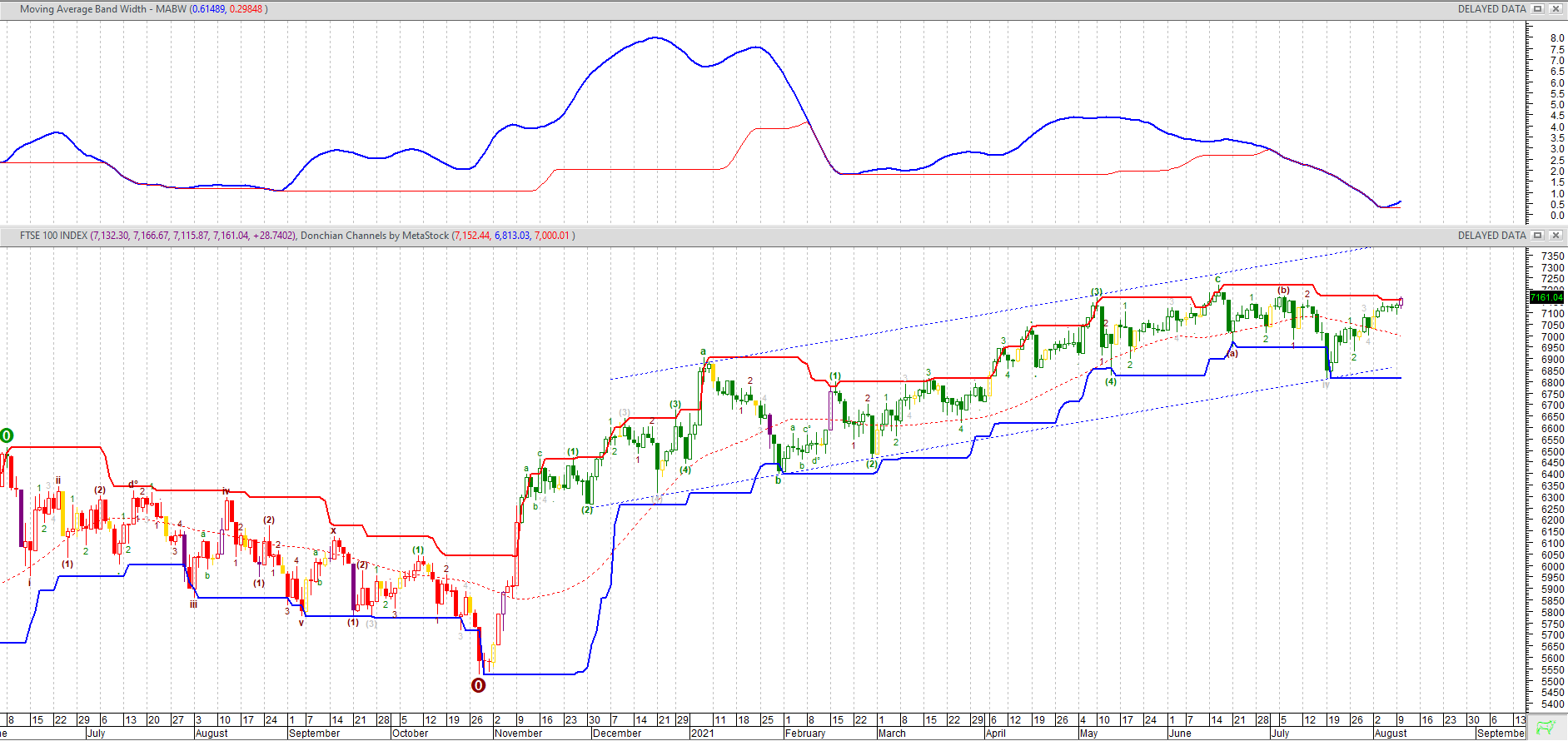
Task: Click the green circled 0 wave marker
Action: (7, 435)
